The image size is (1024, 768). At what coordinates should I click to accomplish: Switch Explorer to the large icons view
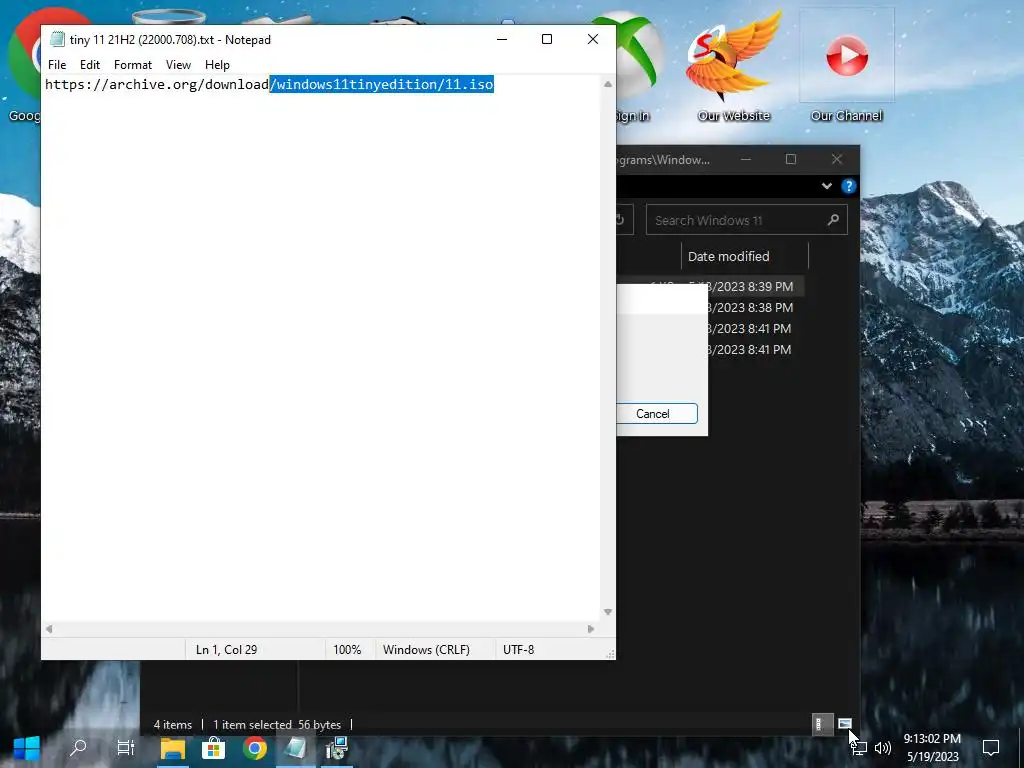click(x=844, y=724)
